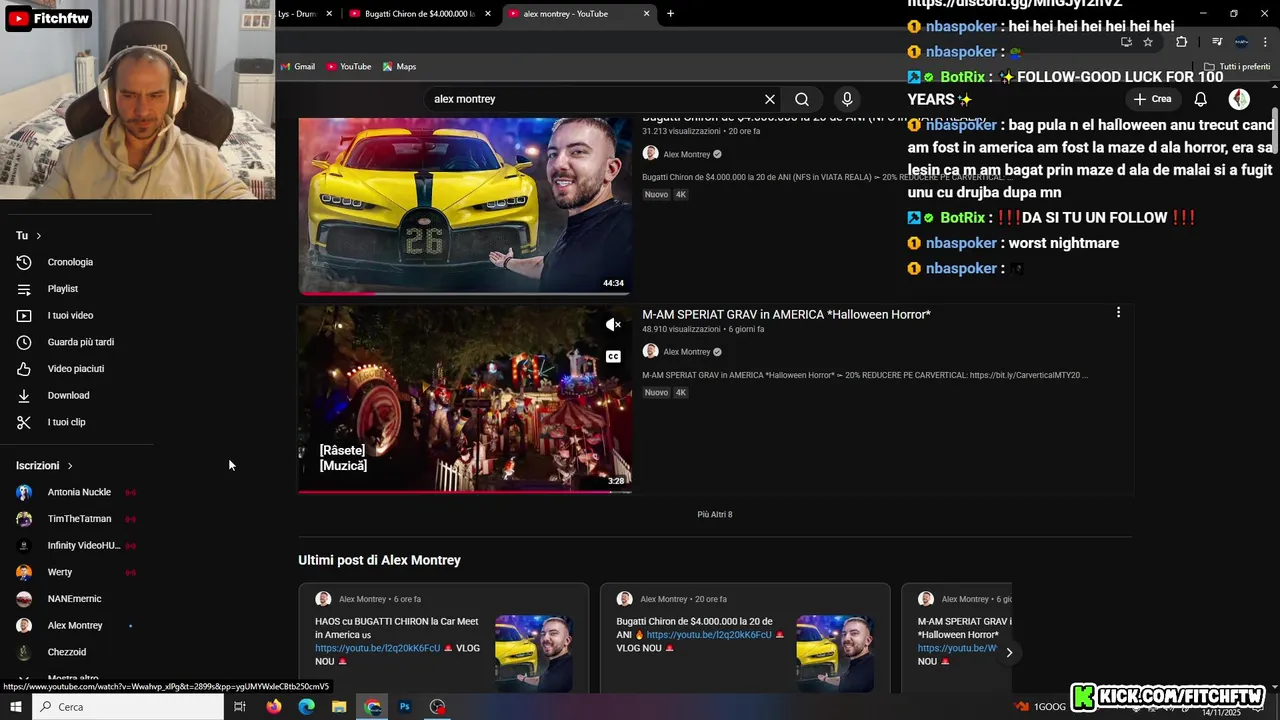The width and height of the screenshot is (1280, 720).
Task: Open 'Video piaciuti' in sidebar
Action: [78, 369]
